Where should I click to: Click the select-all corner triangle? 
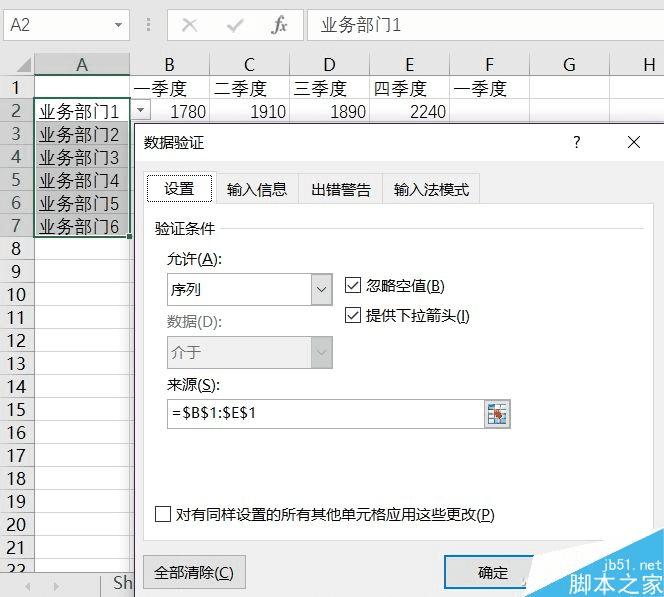click(x=24, y=65)
